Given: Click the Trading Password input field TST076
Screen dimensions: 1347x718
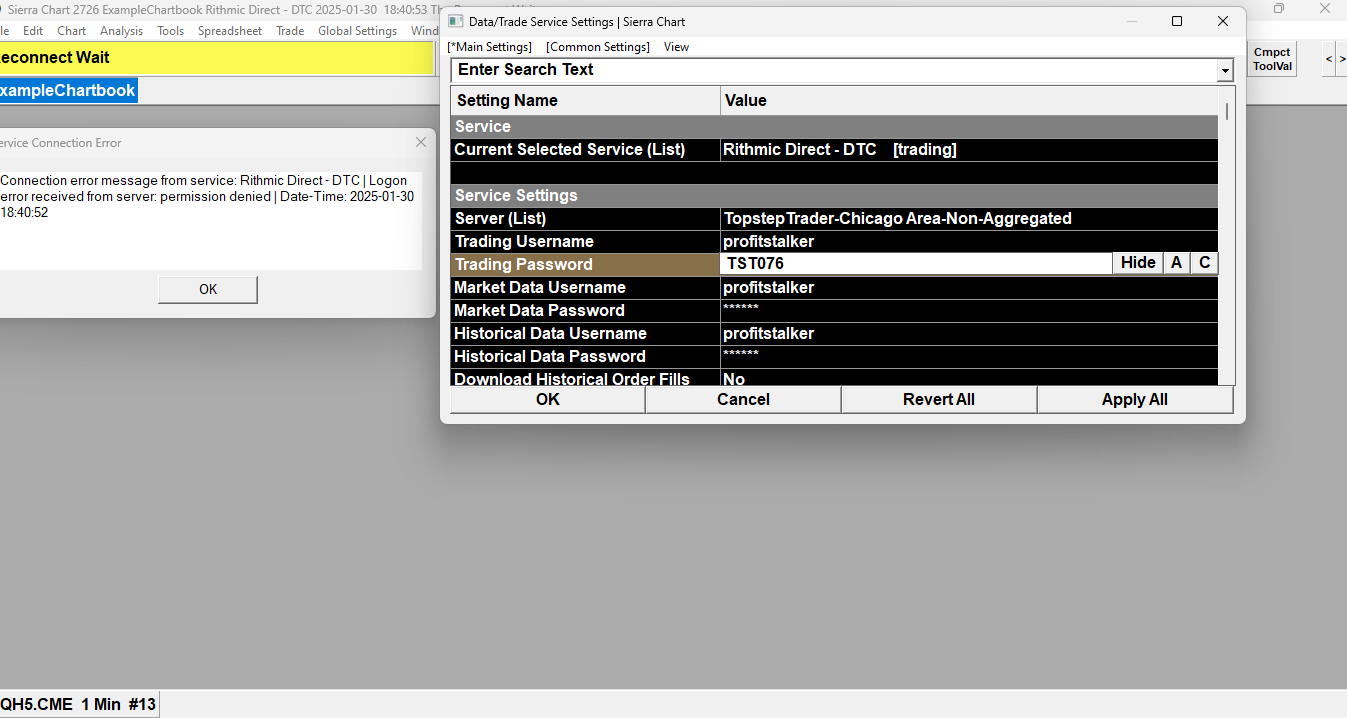Looking at the screenshot, I should 916,264.
